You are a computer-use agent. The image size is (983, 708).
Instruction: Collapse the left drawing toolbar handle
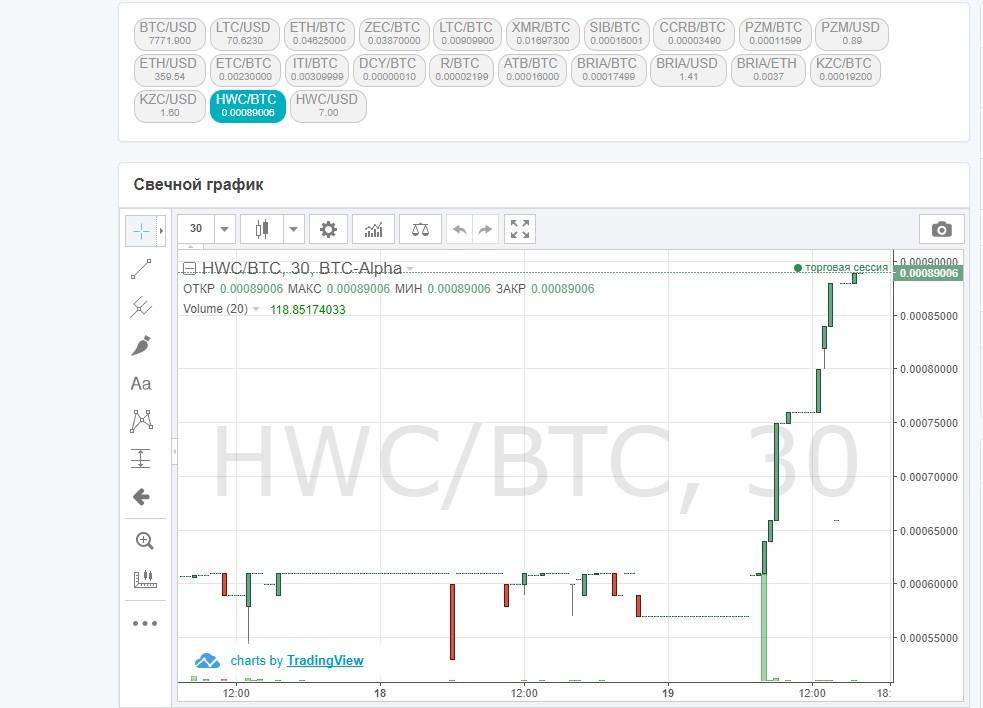pos(174,452)
